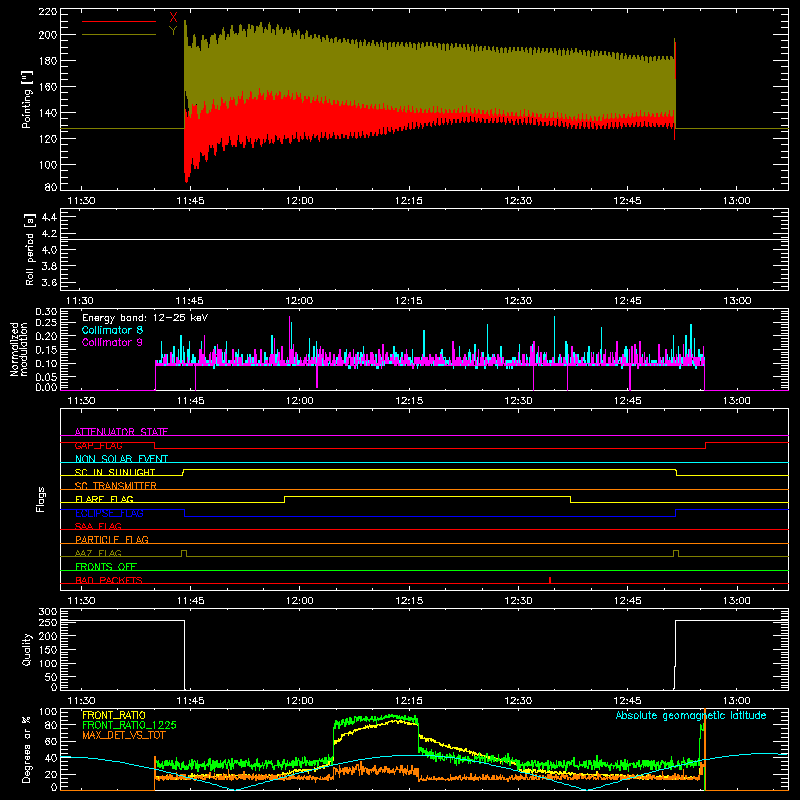Click the 0.30 tick on modulation axis
This screenshot has width=800, height=800.
(x=46, y=312)
